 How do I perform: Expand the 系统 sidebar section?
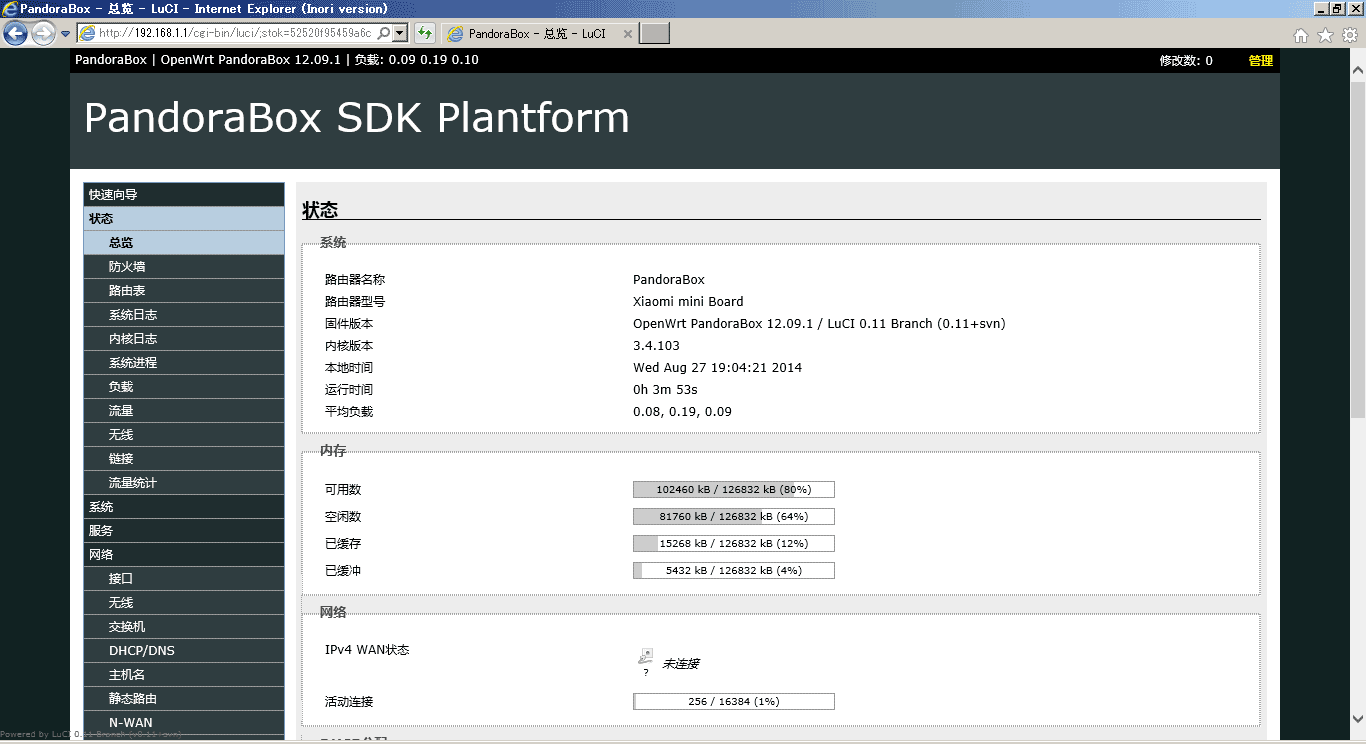click(184, 506)
